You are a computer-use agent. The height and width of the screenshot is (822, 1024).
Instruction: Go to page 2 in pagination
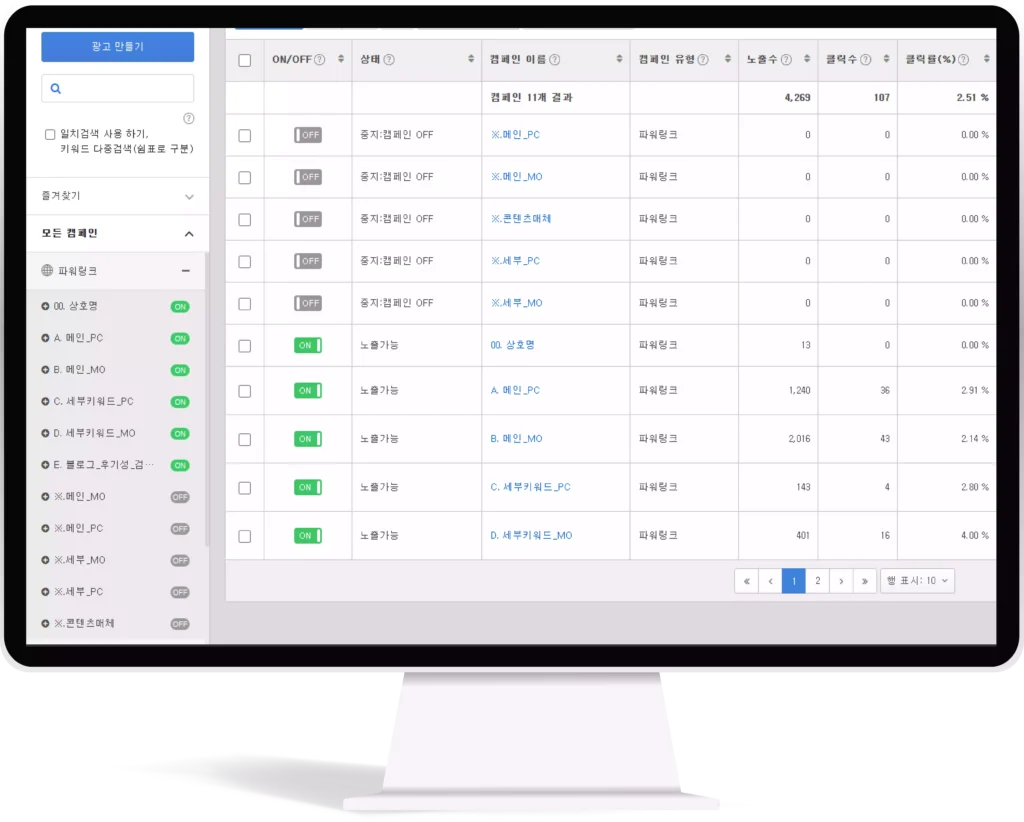click(x=817, y=581)
